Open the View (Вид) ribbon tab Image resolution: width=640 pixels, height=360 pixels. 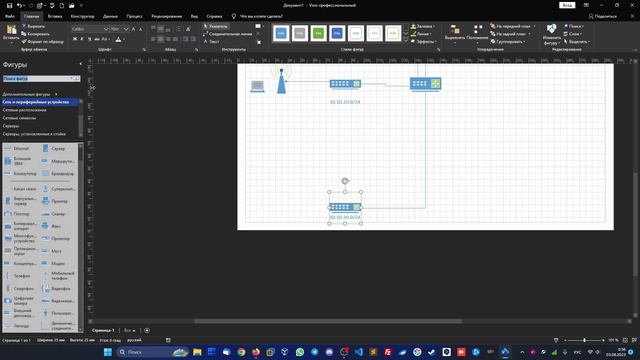(194, 16)
